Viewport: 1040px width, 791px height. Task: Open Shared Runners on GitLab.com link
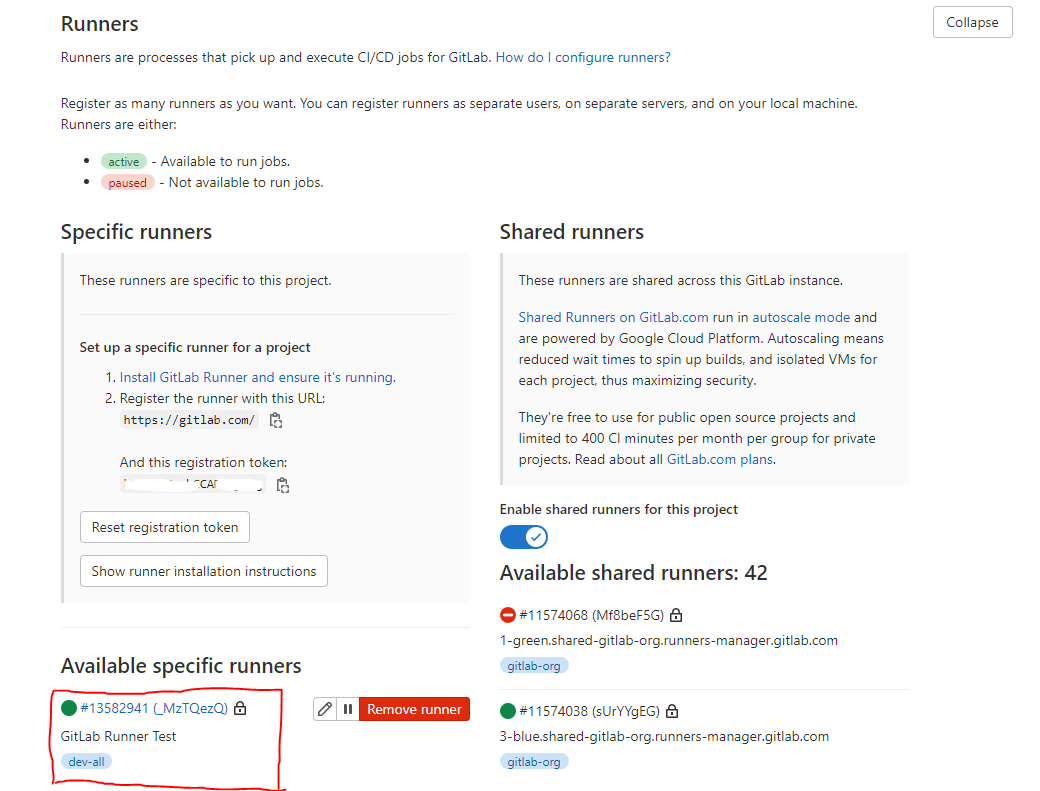click(614, 318)
